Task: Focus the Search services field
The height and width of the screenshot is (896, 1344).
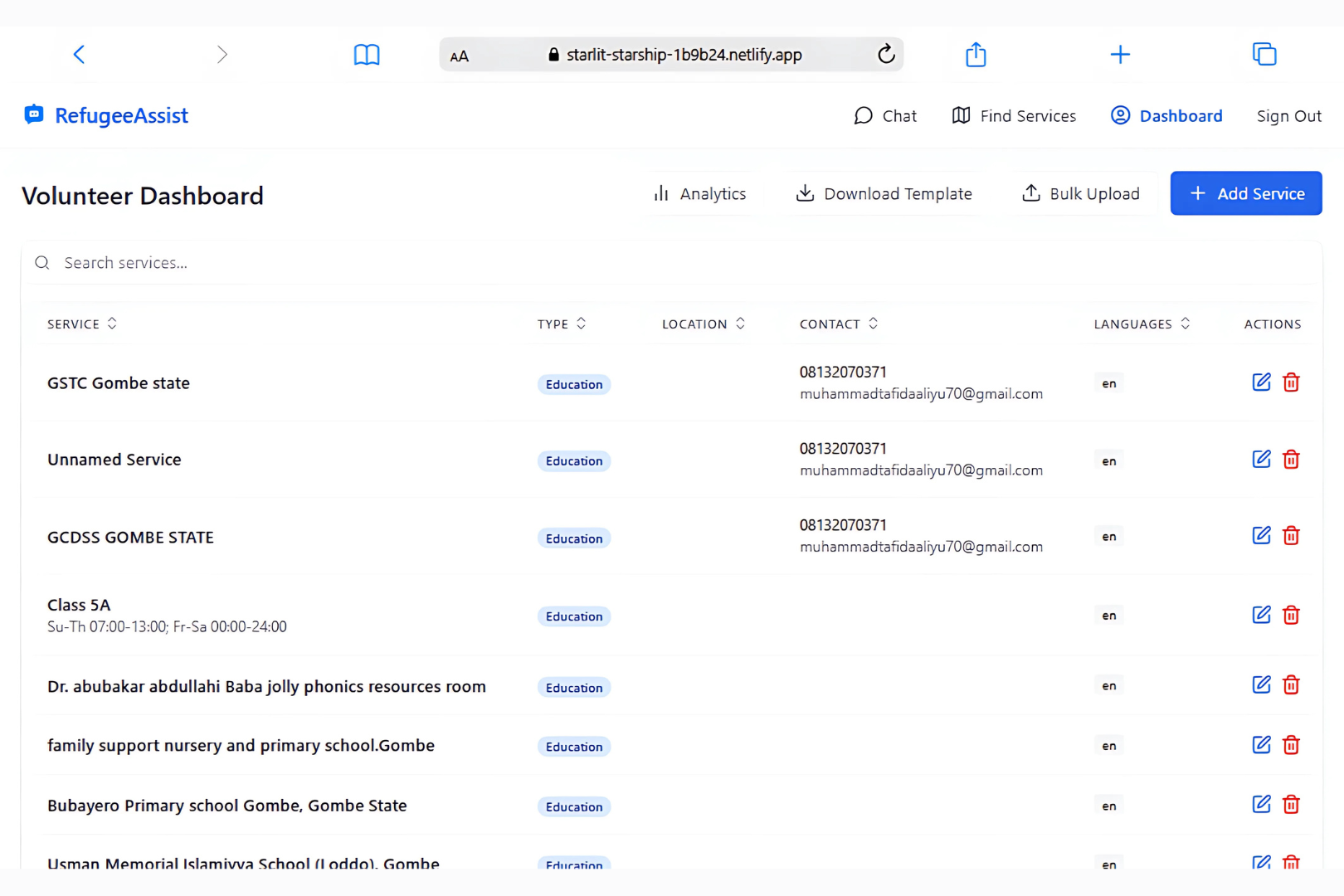Action: 672,263
